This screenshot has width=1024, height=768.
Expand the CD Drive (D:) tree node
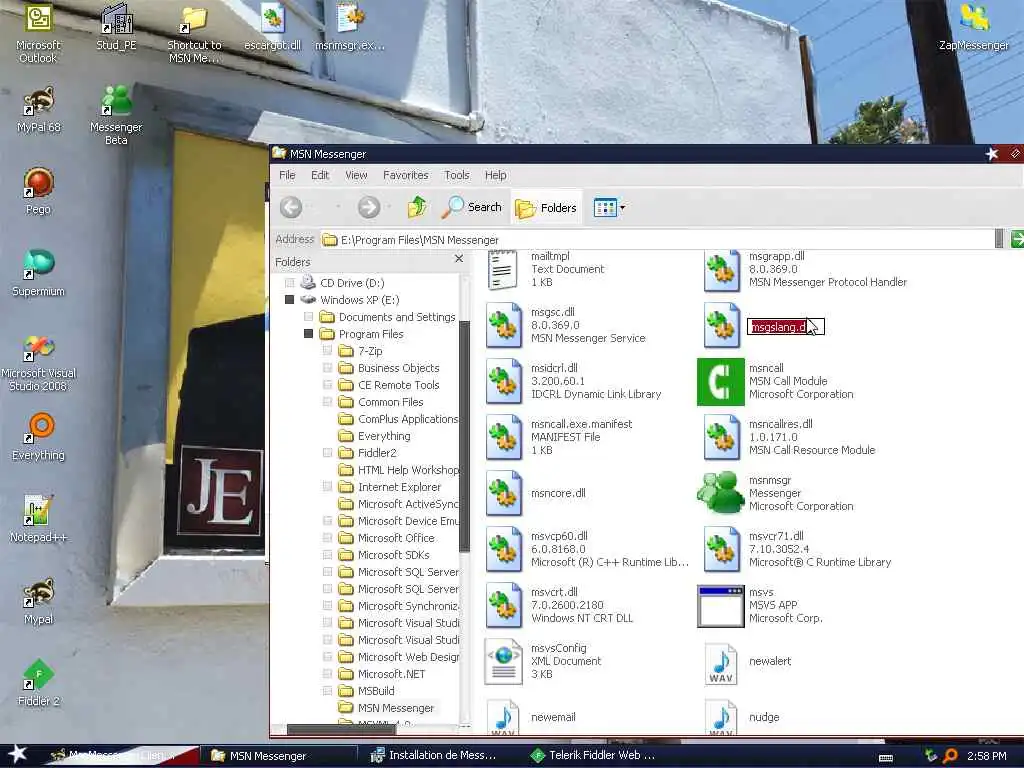point(289,283)
